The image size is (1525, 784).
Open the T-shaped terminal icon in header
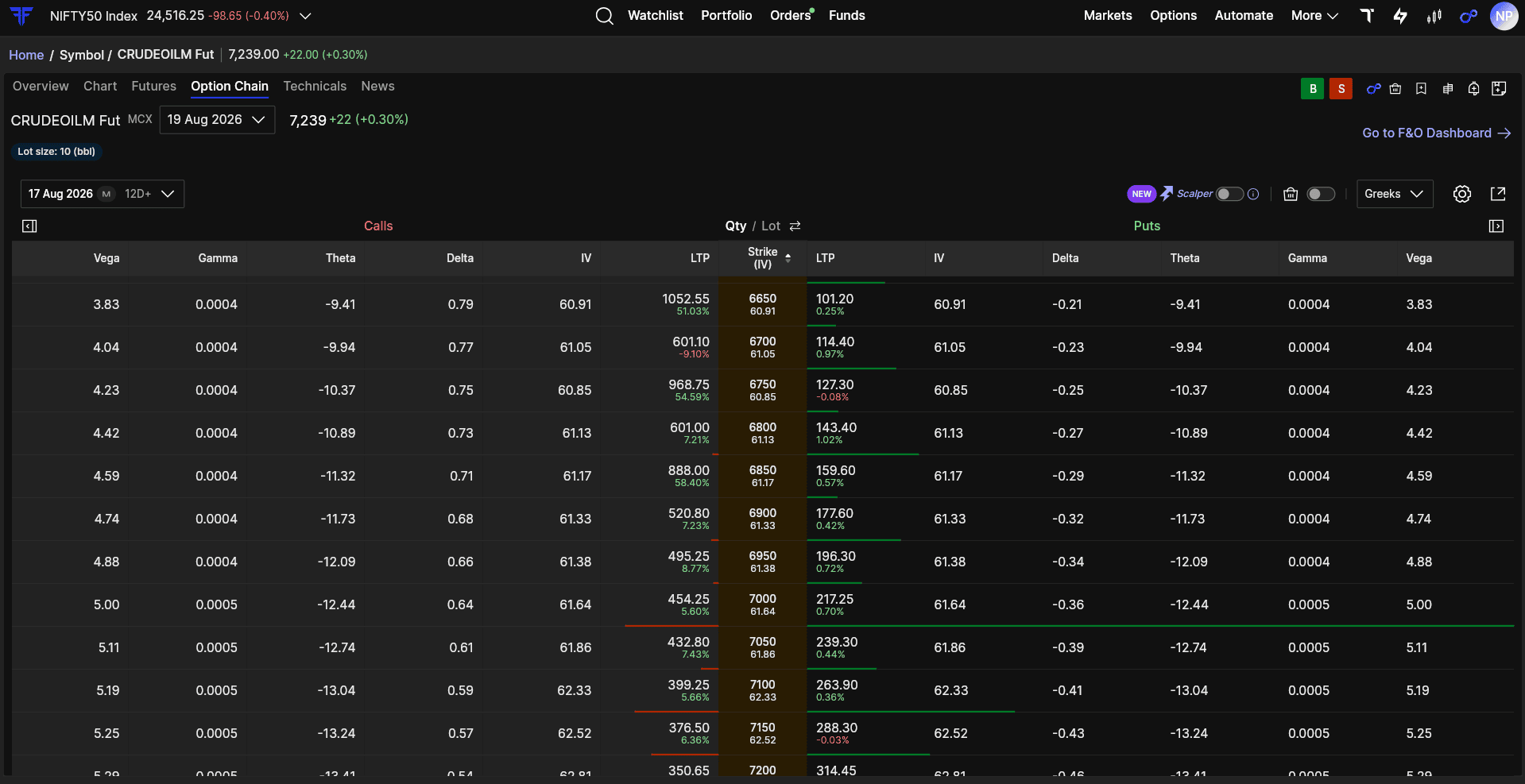pos(1367,15)
